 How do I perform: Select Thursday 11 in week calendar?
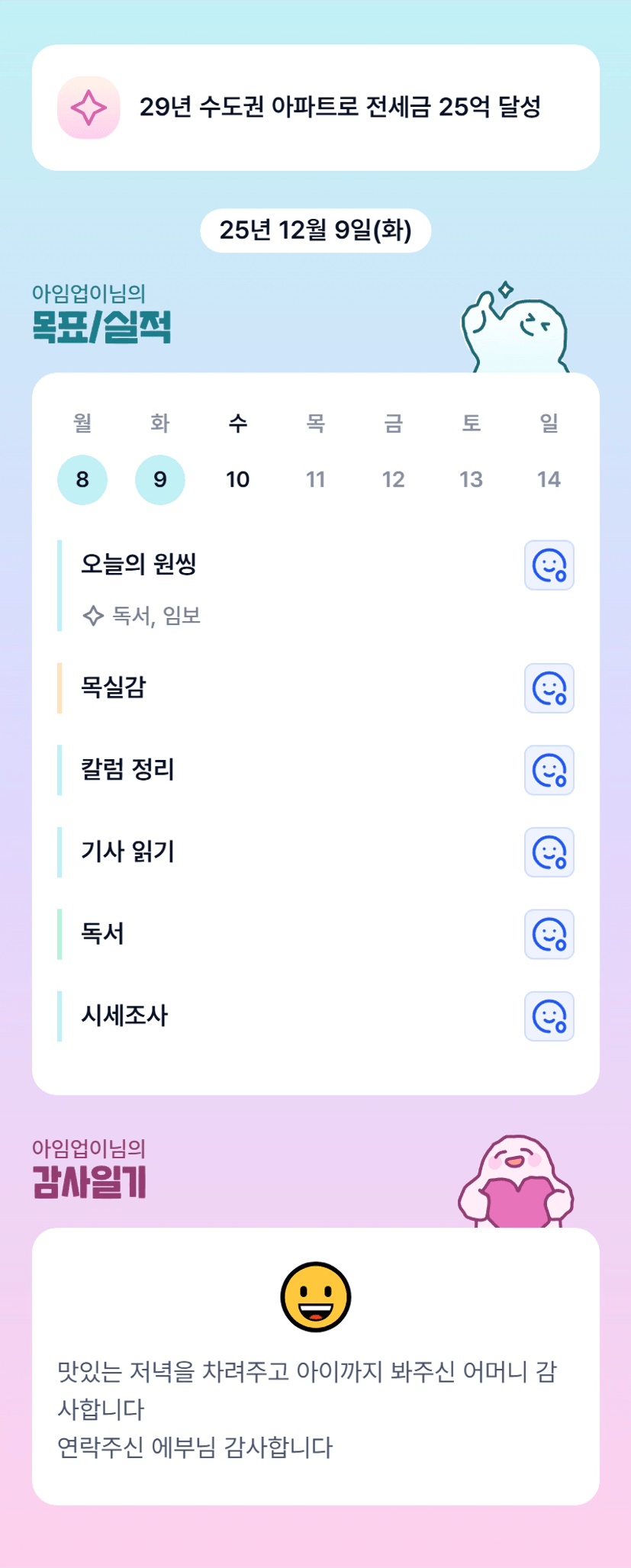point(315,479)
